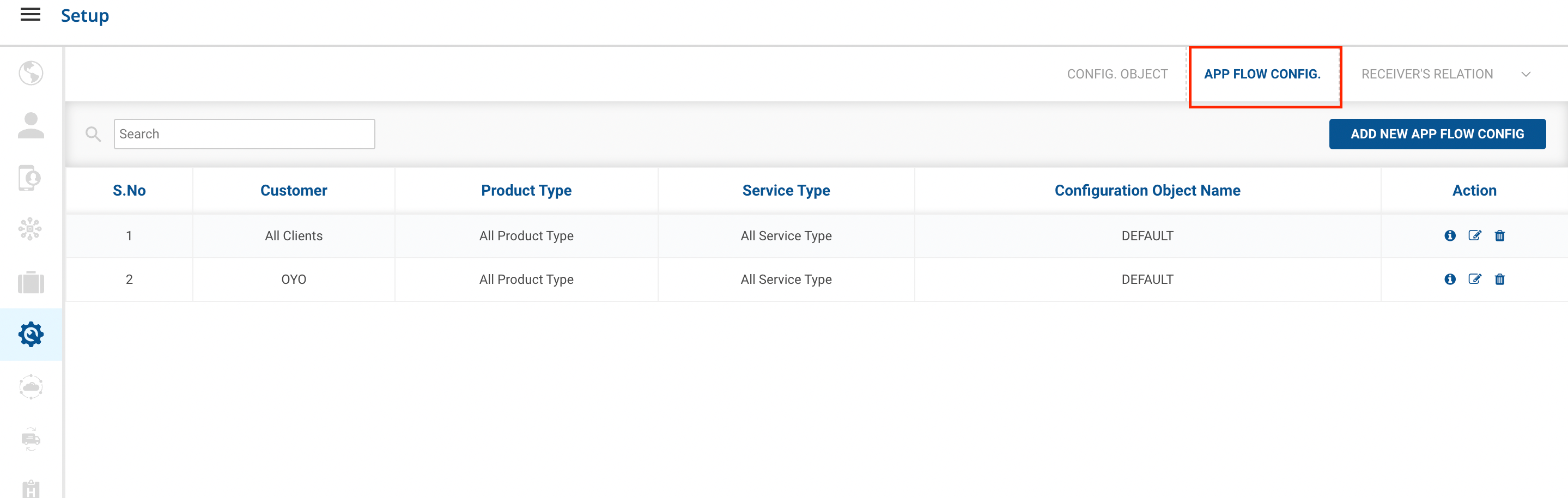The image size is (1568, 498).
Task: Click Add New App Flow Config button
Action: coord(1437,134)
